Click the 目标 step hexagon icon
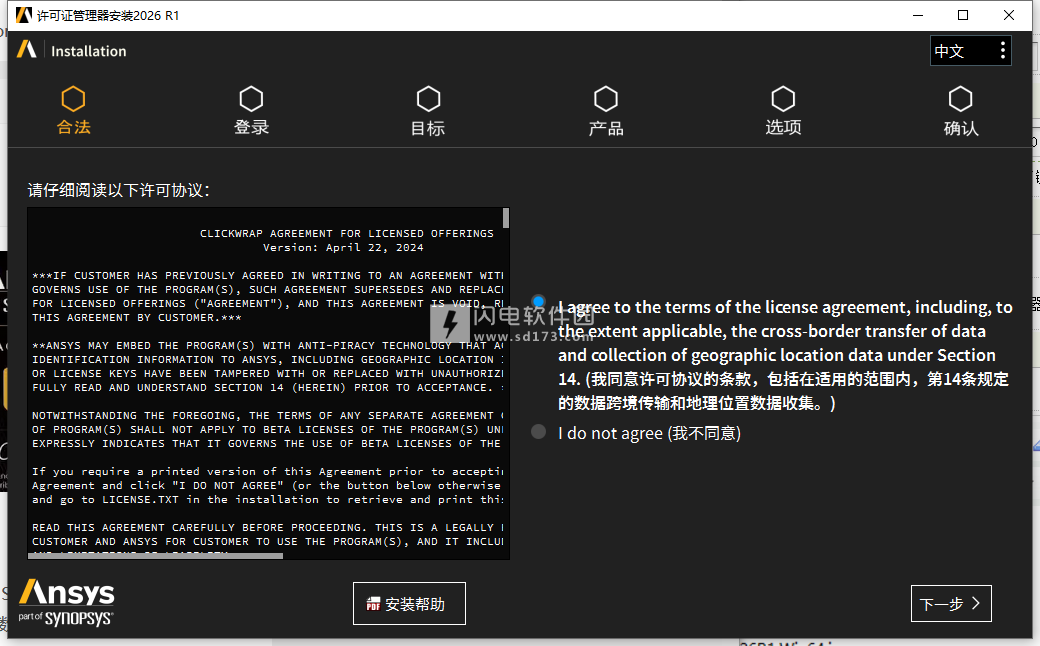1040x646 pixels. [428, 99]
